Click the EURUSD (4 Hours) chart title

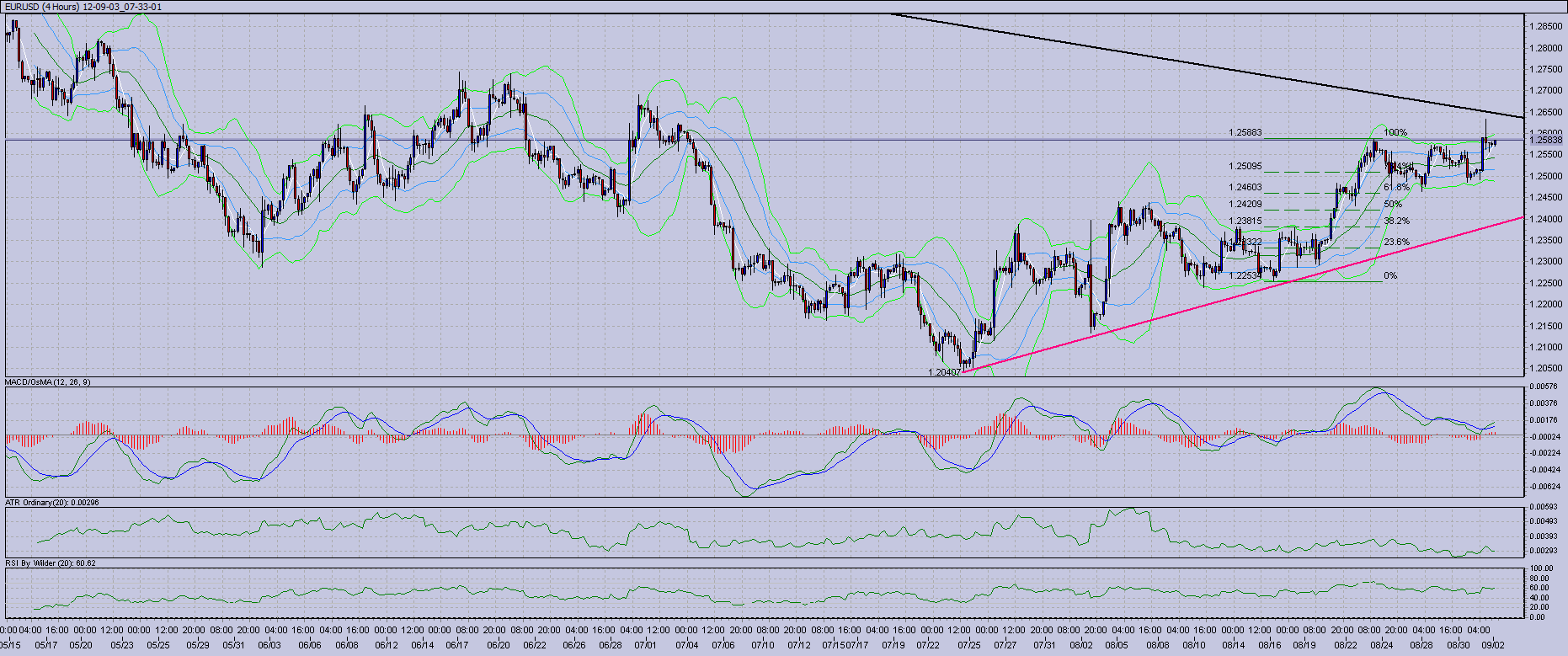click(x=83, y=7)
